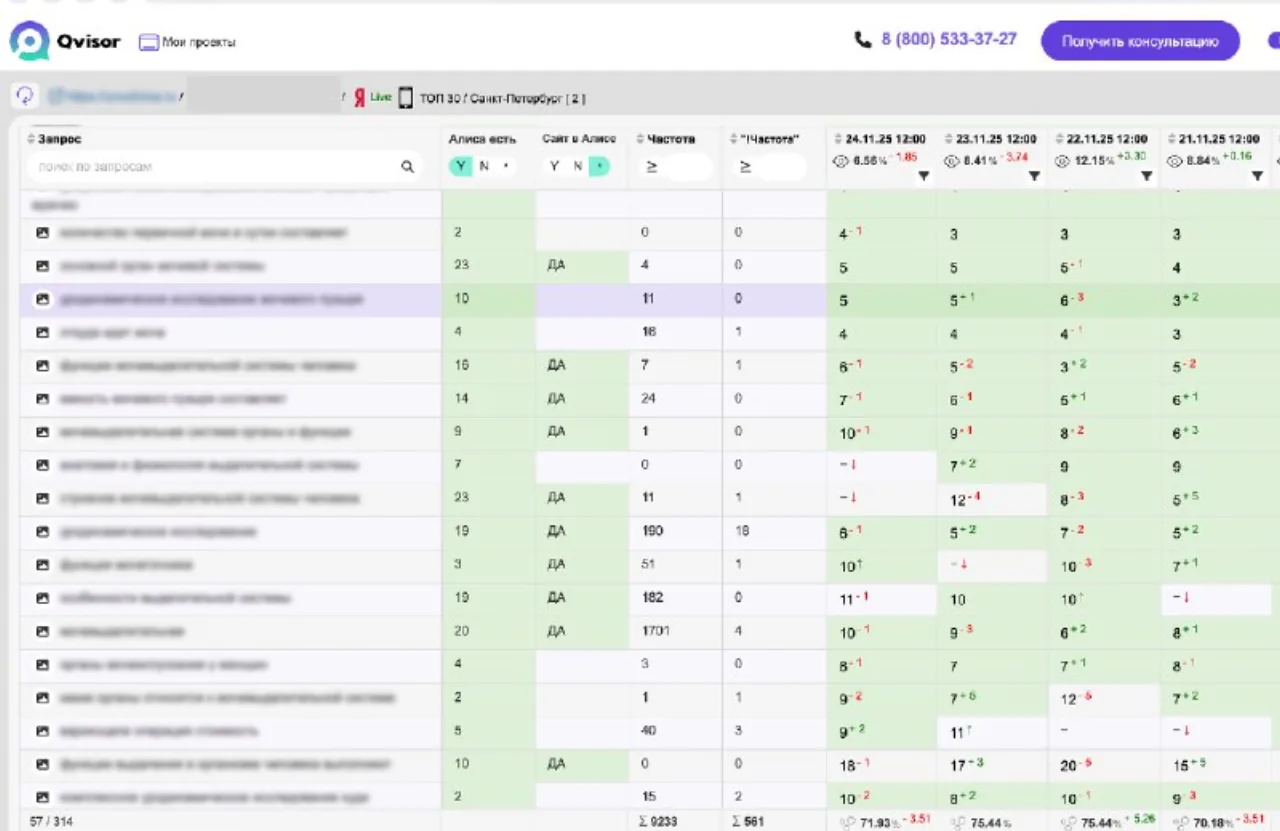
Task: Open the image icon in the row with frequency 40
Action: [43, 731]
